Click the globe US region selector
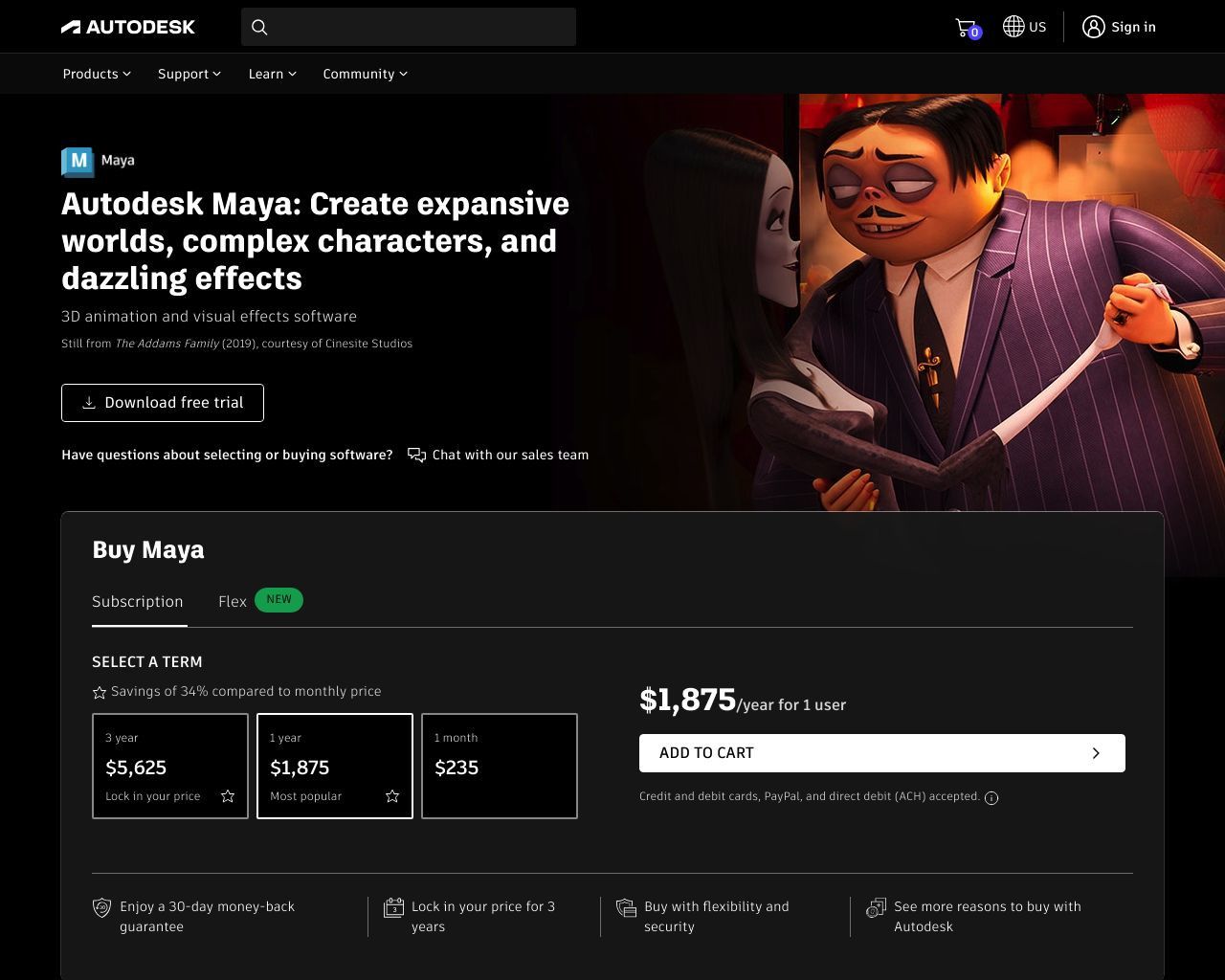The image size is (1225, 980). tap(1024, 27)
